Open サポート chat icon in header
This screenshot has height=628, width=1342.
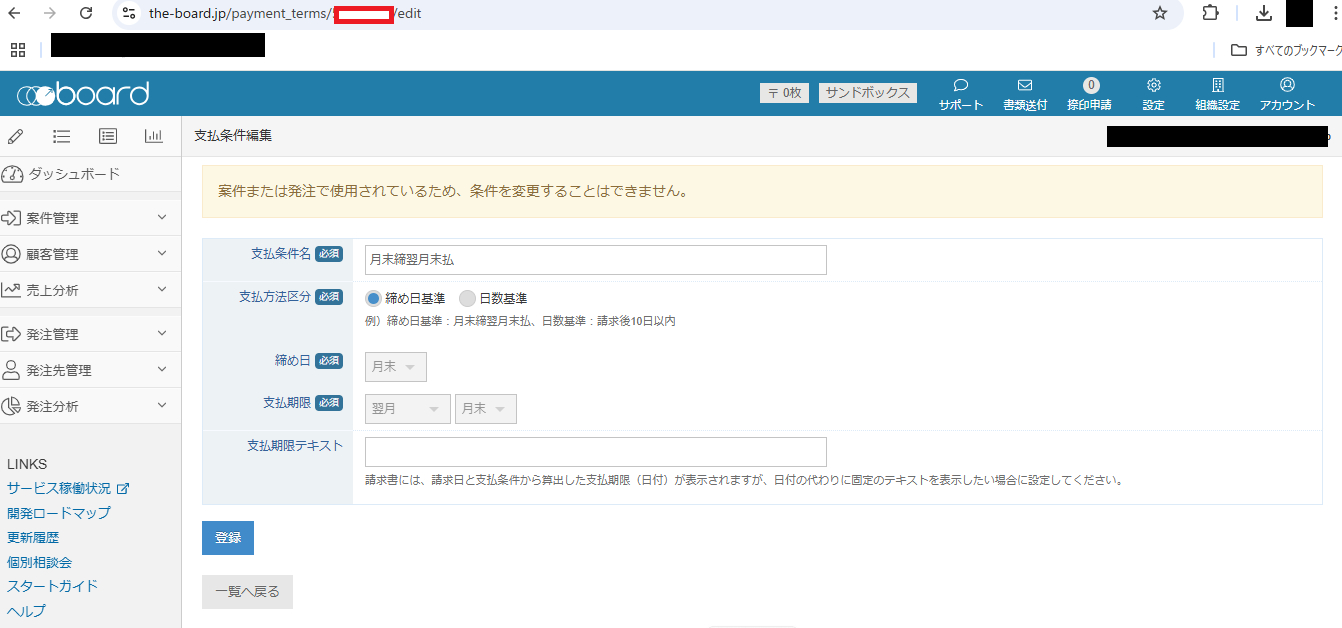tap(960, 86)
